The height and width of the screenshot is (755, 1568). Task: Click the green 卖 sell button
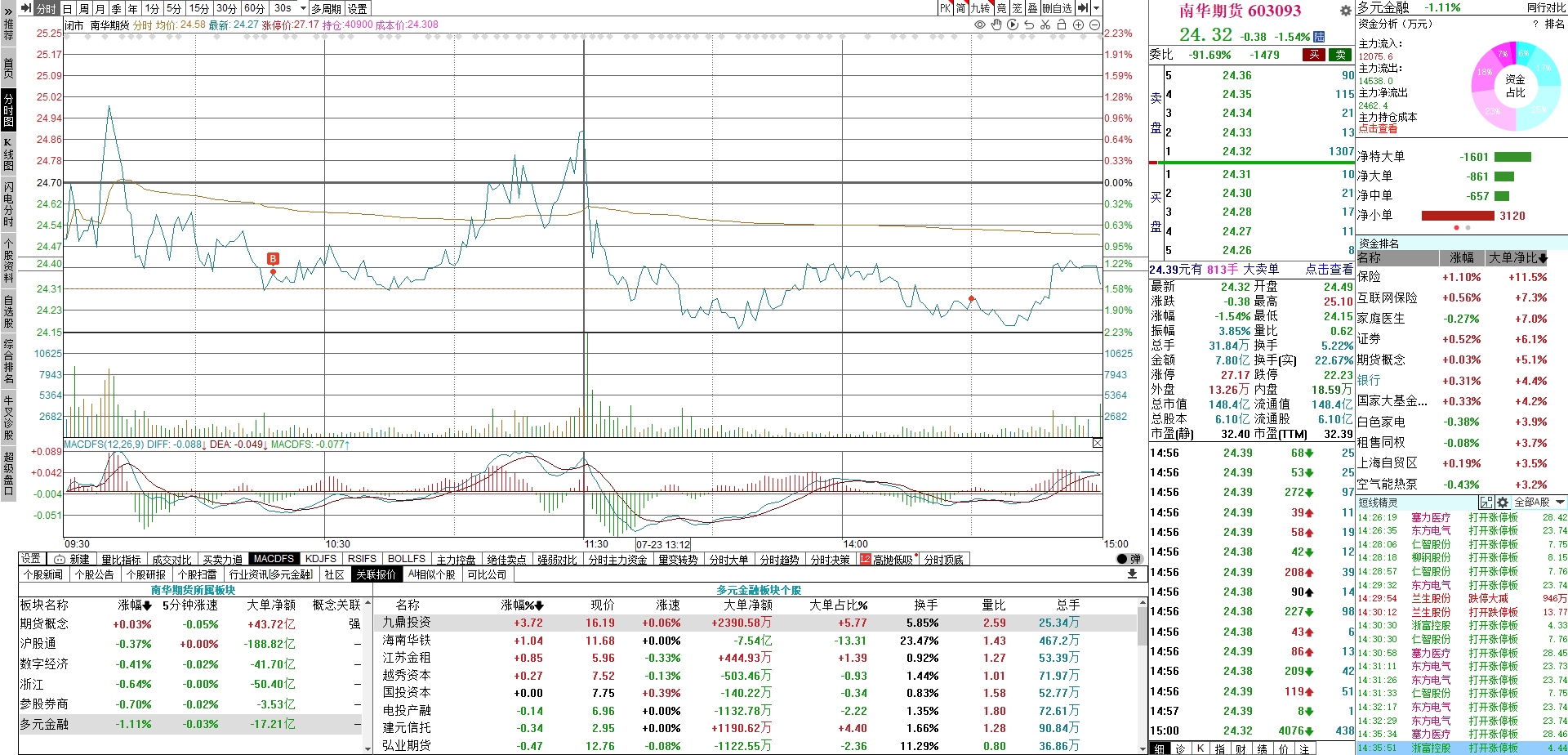coord(1340,56)
